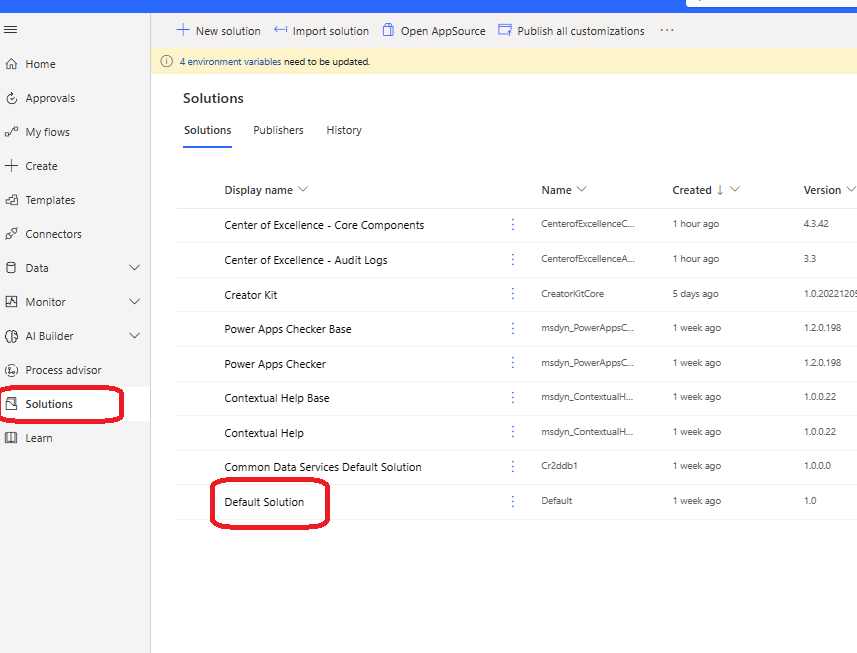The height and width of the screenshot is (653, 857).
Task: Expand the AI Builder section
Action: pyautogui.click(x=134, y=335)
